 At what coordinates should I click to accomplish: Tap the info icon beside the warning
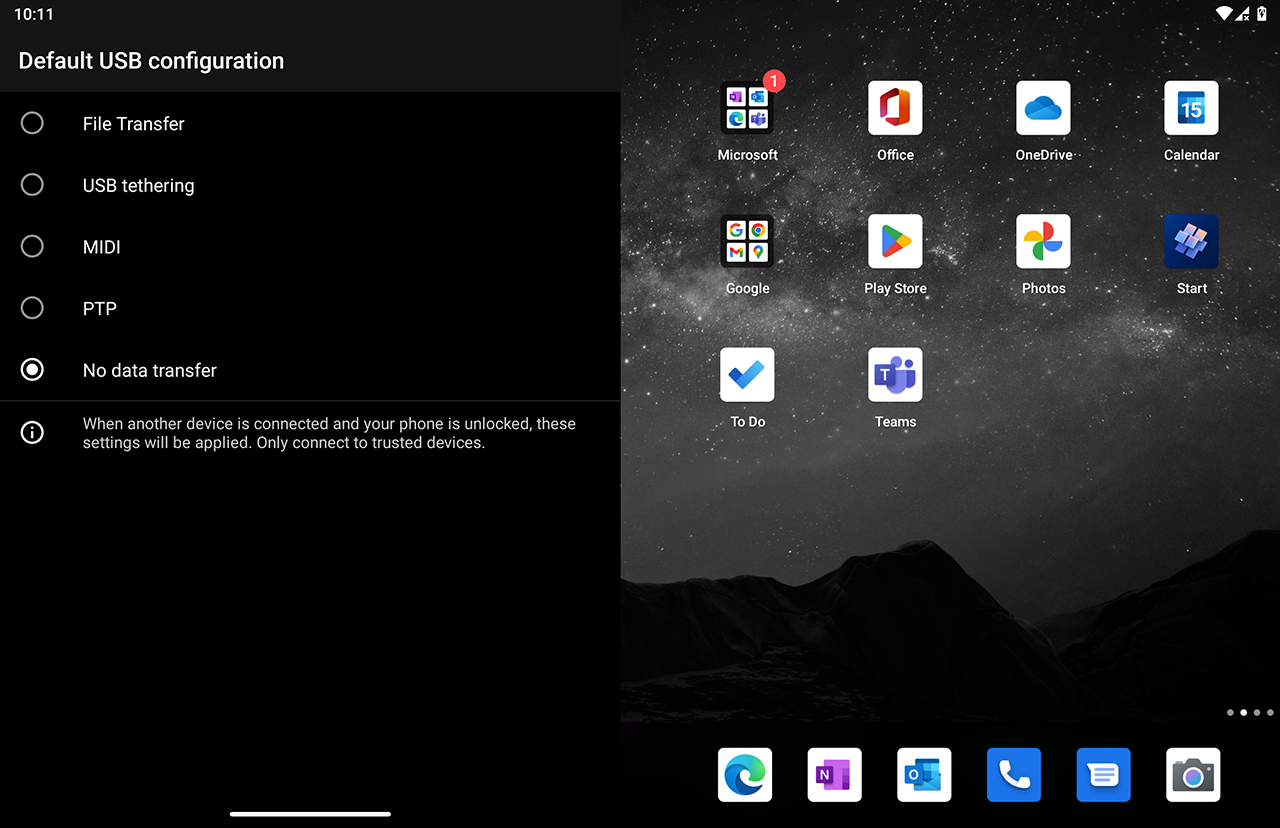[x=32, y=432]
